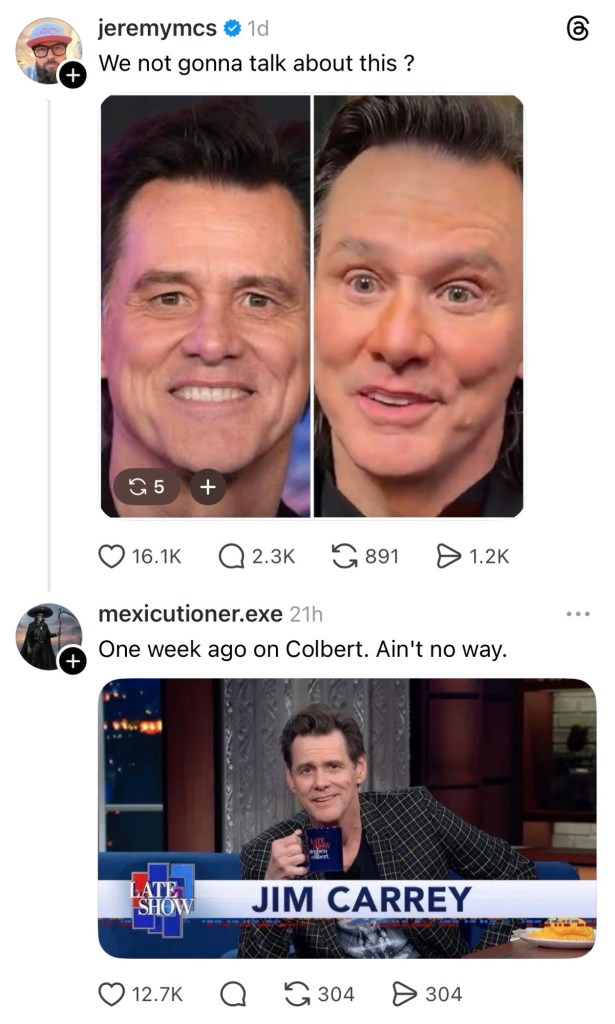Follow jeremymcs using avatar plus badge
Screen dimensions: 615x1024
click(x=73, y=75)
